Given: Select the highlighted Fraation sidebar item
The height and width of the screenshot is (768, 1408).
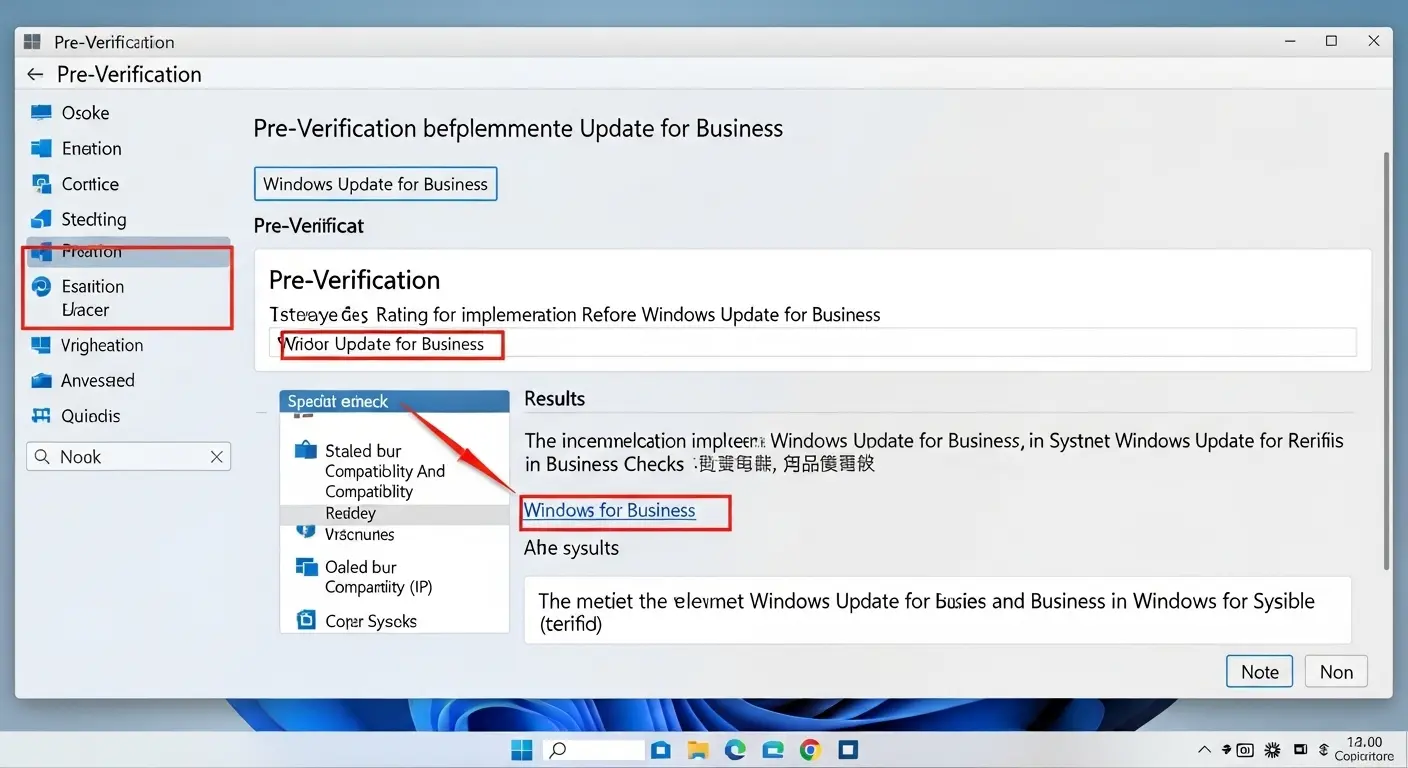Looking at the screenshot, I should (128, 252).
